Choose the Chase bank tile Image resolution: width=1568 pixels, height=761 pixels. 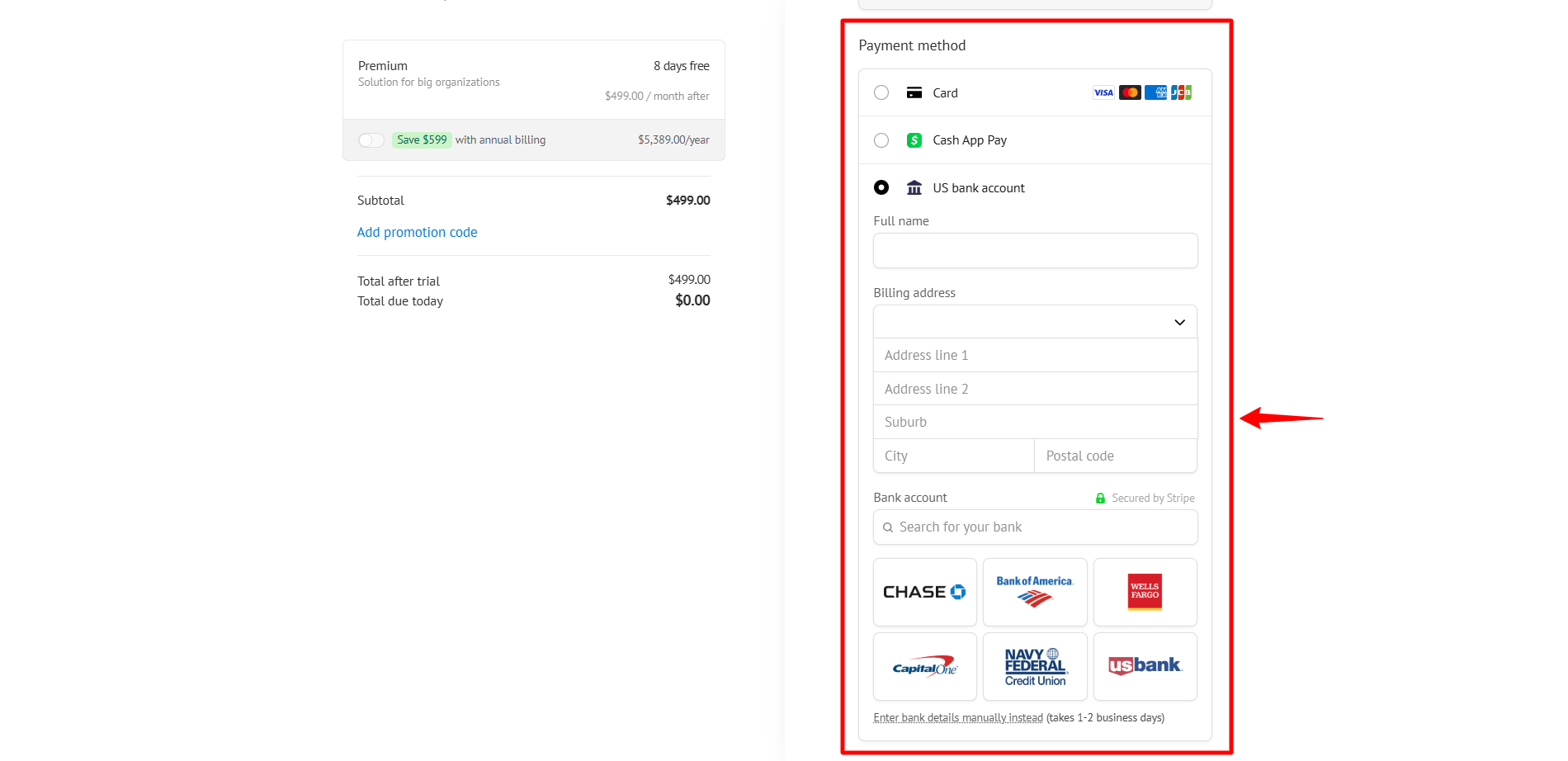[925, 592]
